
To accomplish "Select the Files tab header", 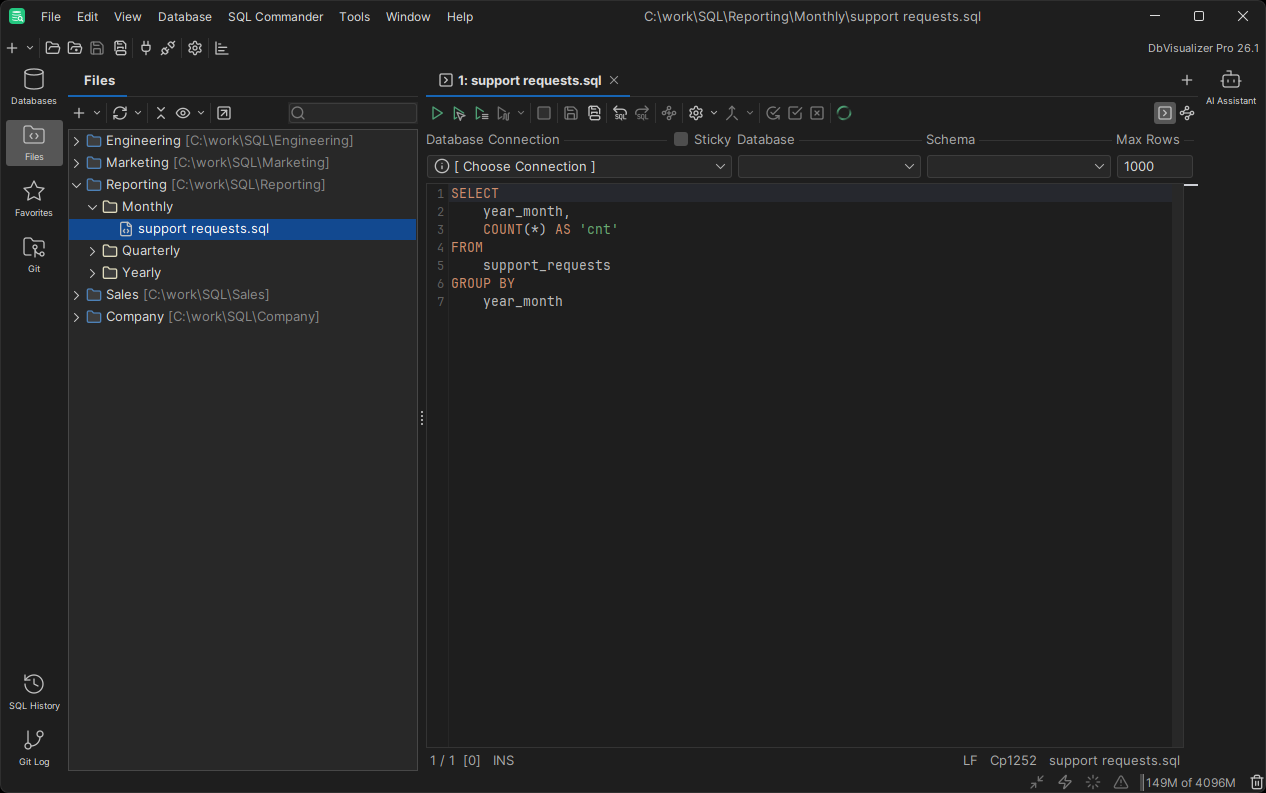I will [x=99, y=80].
